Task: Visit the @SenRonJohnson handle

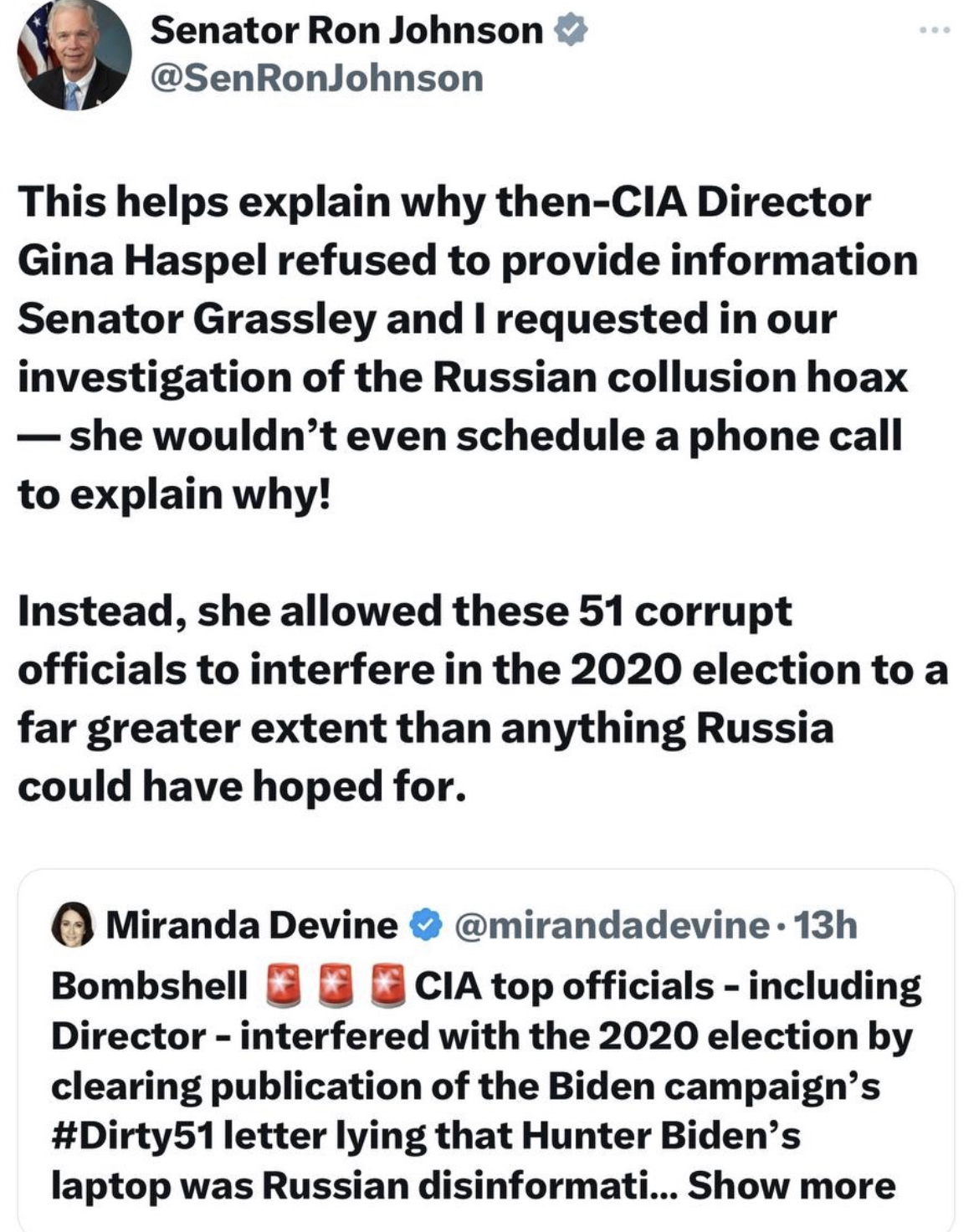Action: point(317,79)
